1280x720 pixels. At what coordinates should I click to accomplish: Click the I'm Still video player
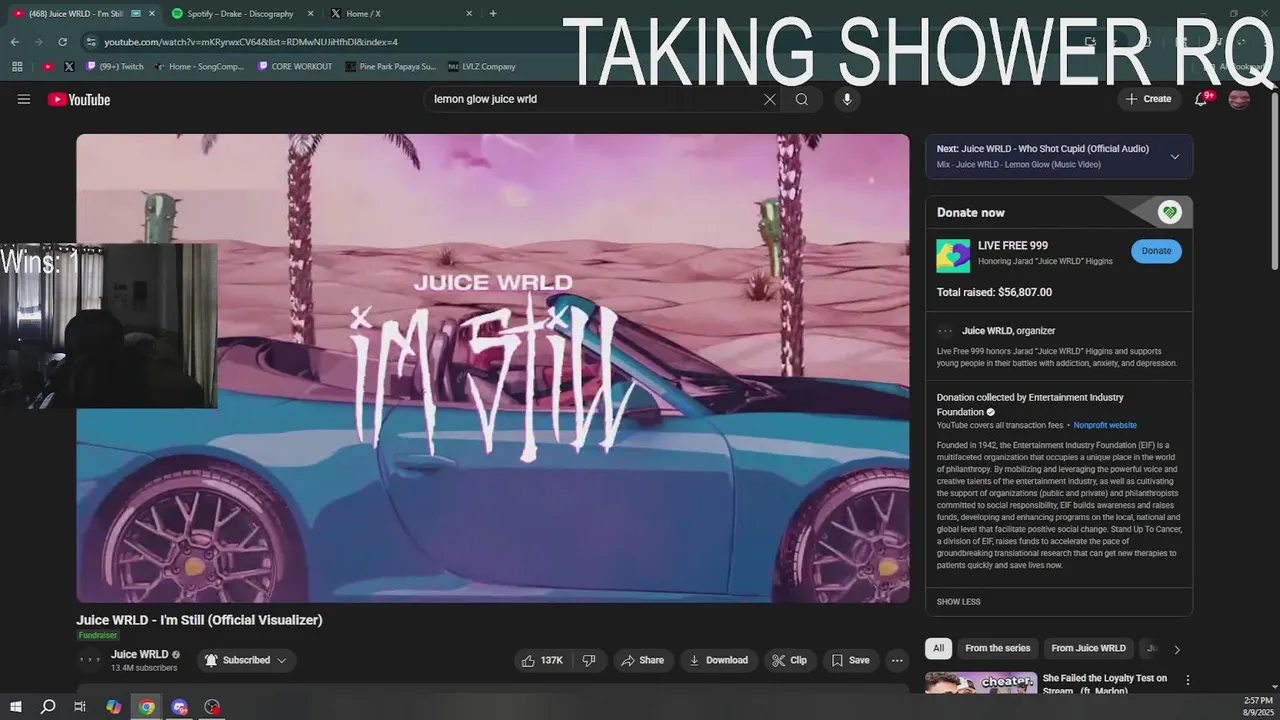[493, 368]
